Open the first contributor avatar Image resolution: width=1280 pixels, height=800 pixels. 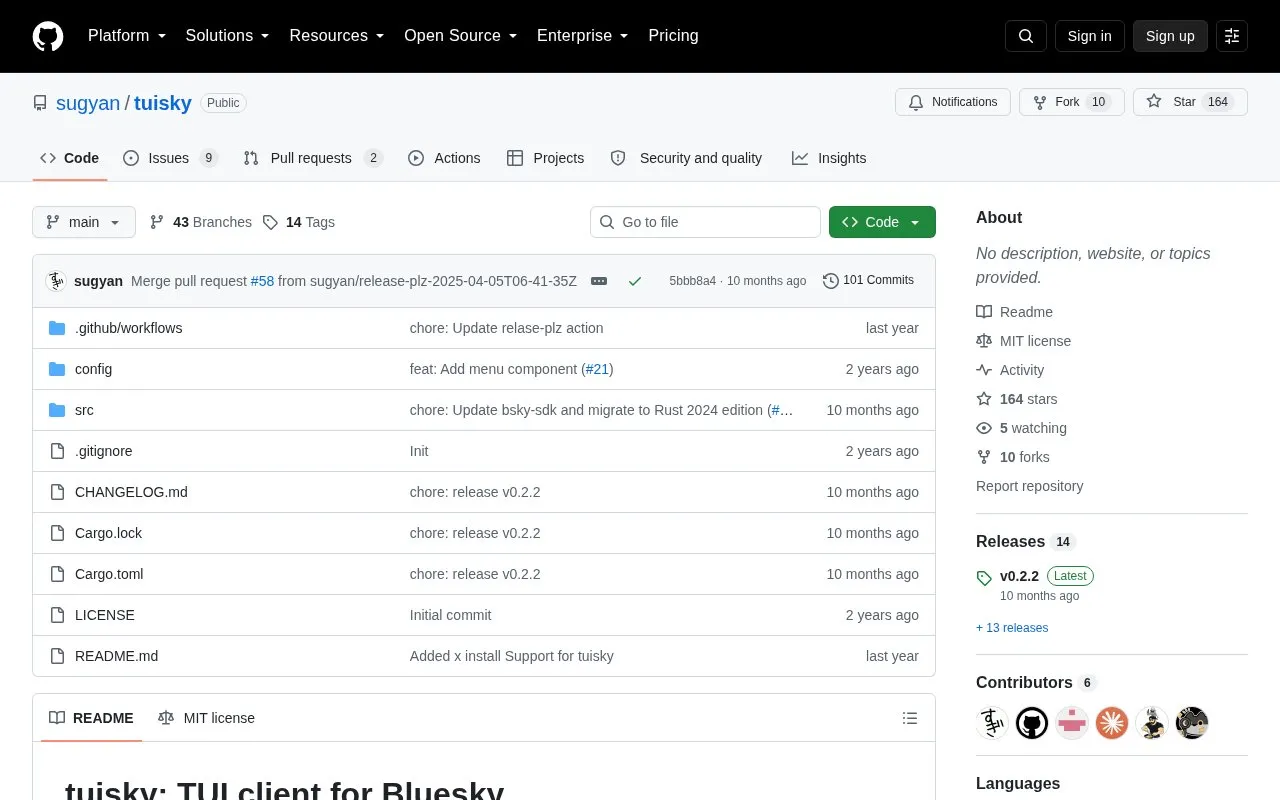coord(992,723)
